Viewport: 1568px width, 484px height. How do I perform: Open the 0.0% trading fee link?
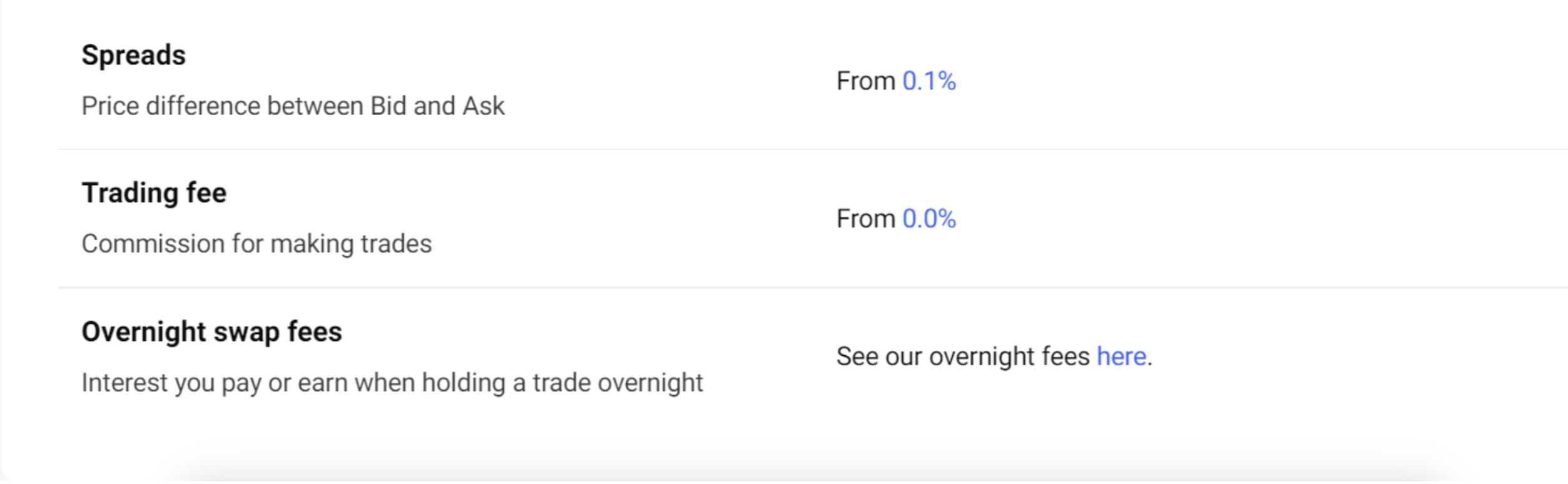[929, 219]
